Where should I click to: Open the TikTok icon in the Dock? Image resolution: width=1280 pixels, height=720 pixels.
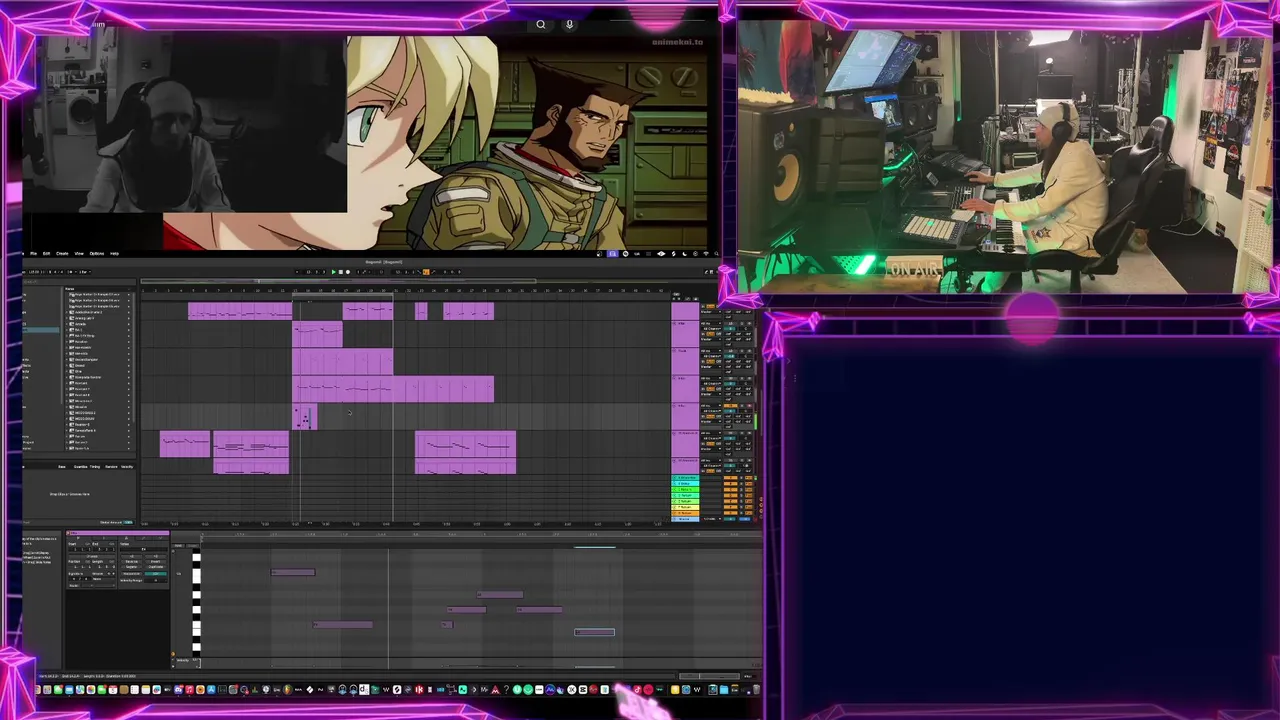pos(638,690)
